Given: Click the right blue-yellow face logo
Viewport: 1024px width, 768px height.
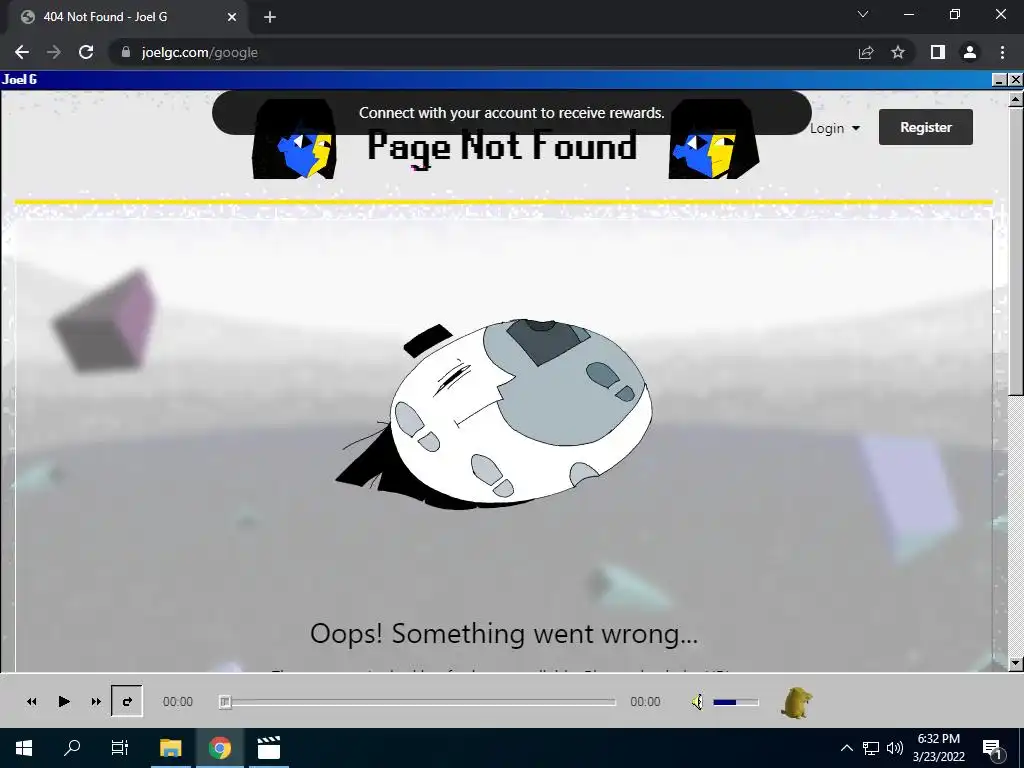Looking at the screenshot, I should click(x=713, y=140).
